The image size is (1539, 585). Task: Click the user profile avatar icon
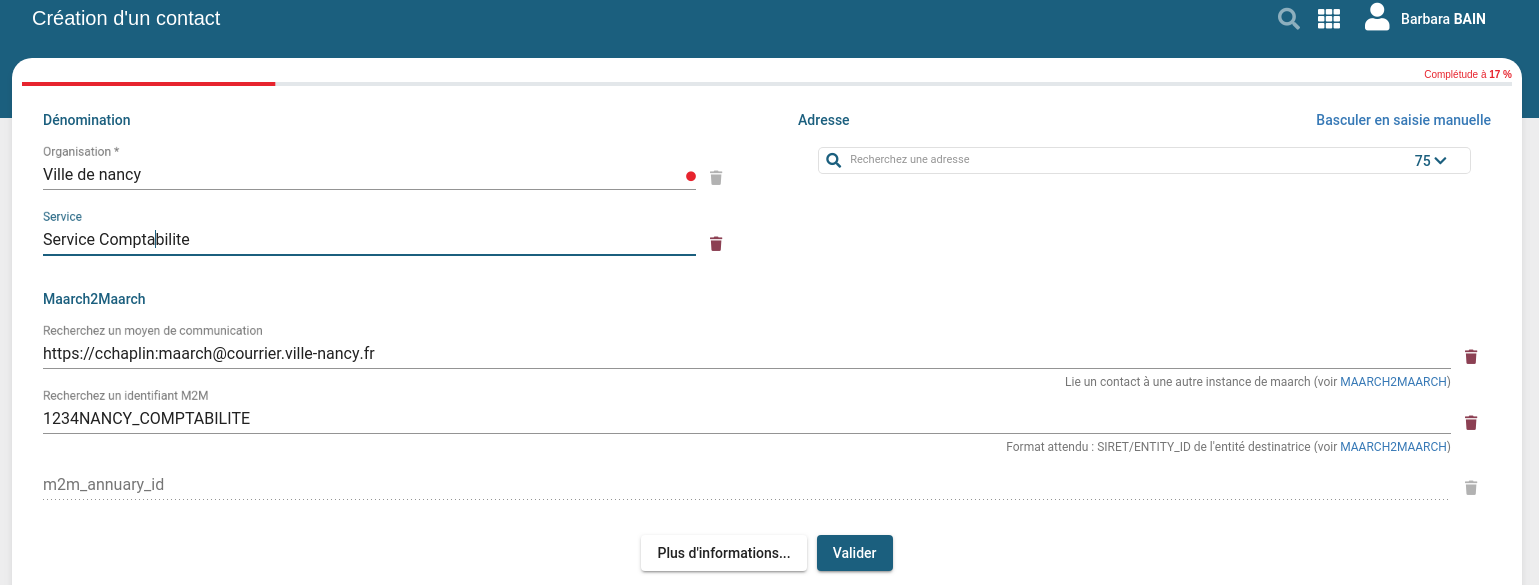(x=1377, y=18)
